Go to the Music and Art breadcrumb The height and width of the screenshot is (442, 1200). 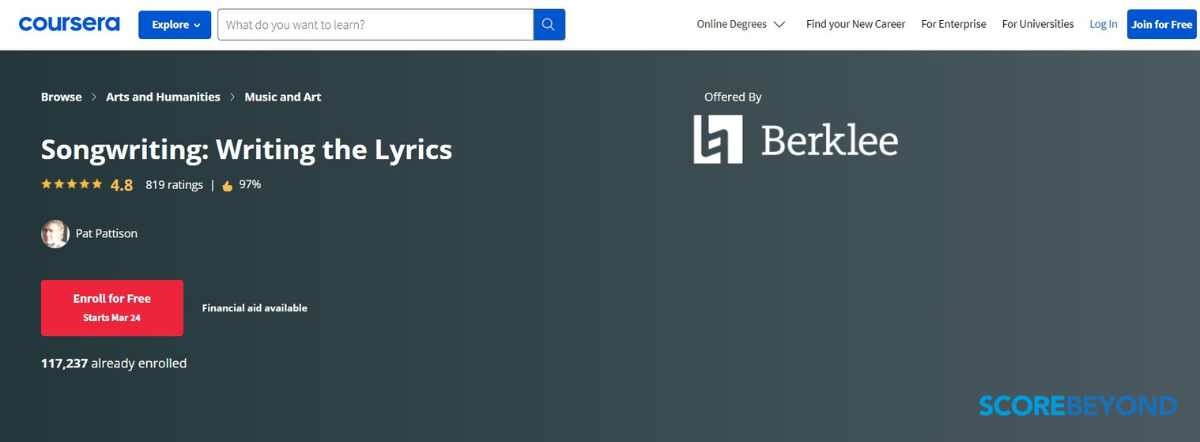tap(283, 97)
